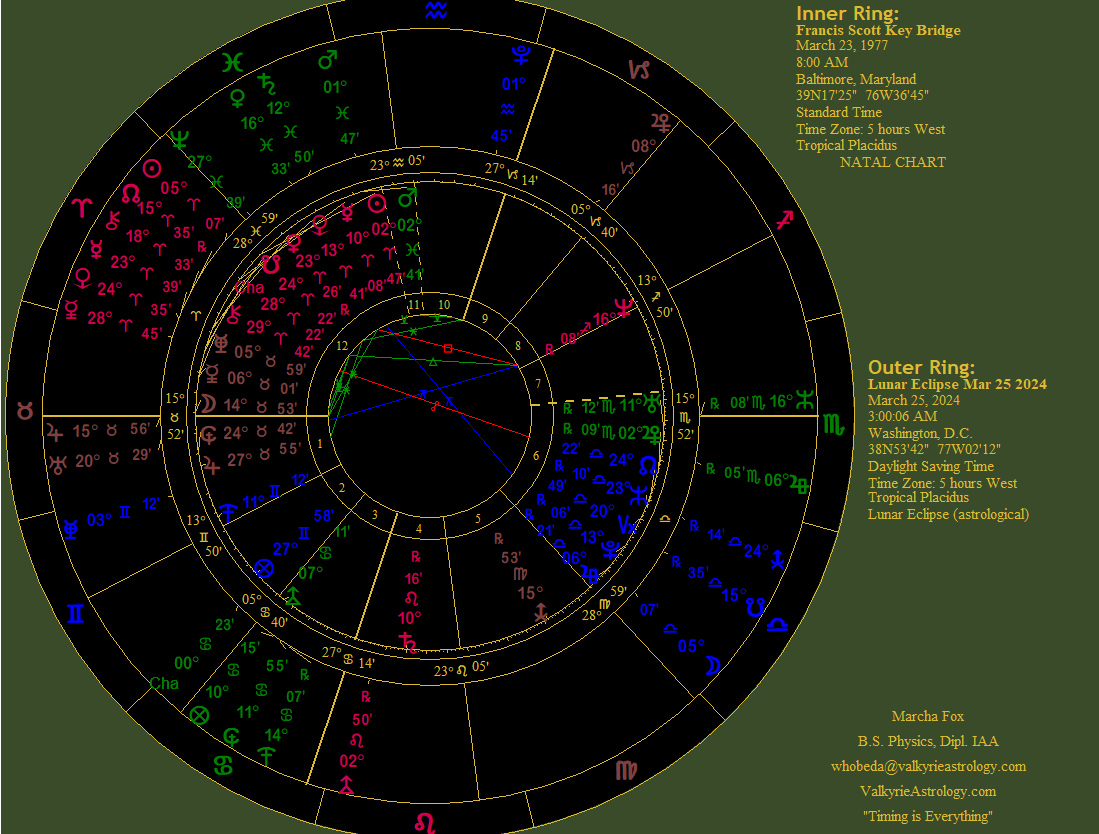The width and height of the screenshot is (1099, 834).
Task: Open the whobeda@valkyrieastrology.com email address
Action: coord(928,767)
